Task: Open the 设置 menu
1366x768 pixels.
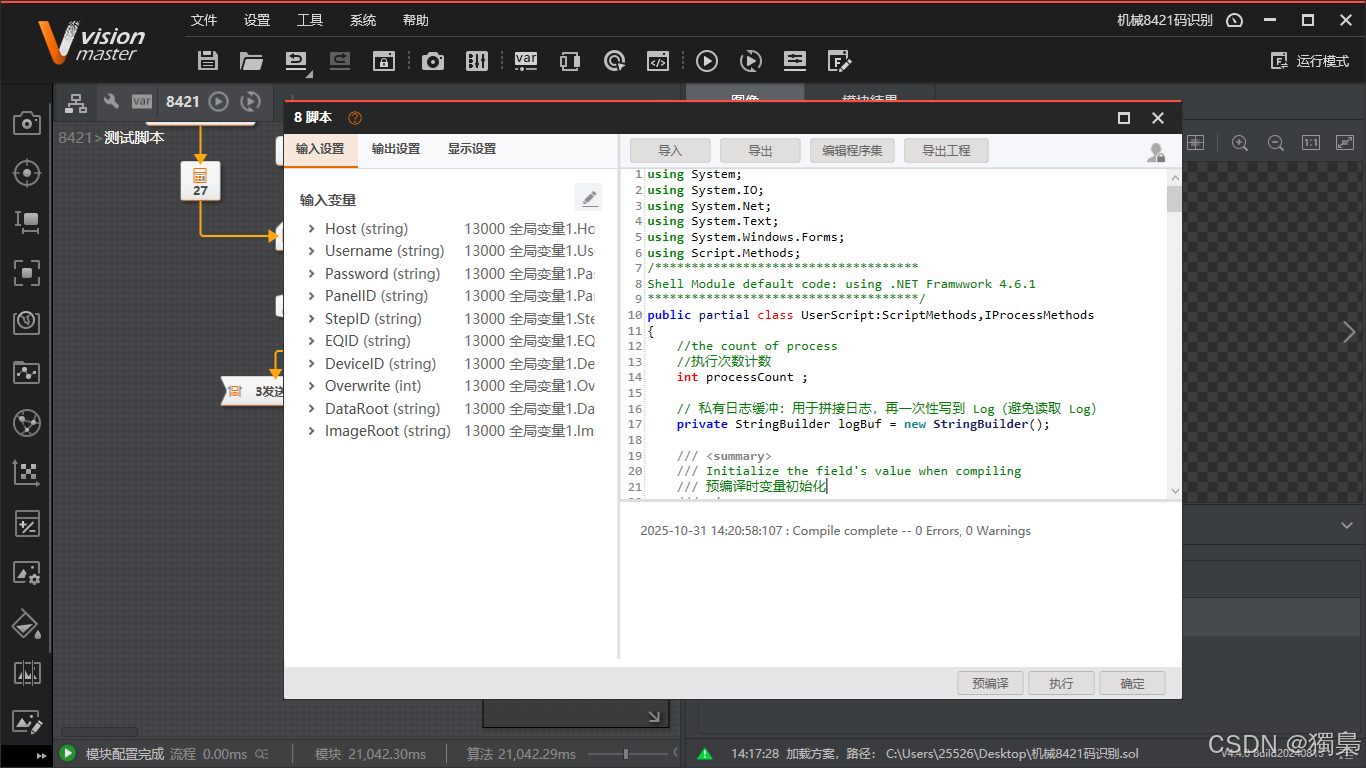Action: 257,20
